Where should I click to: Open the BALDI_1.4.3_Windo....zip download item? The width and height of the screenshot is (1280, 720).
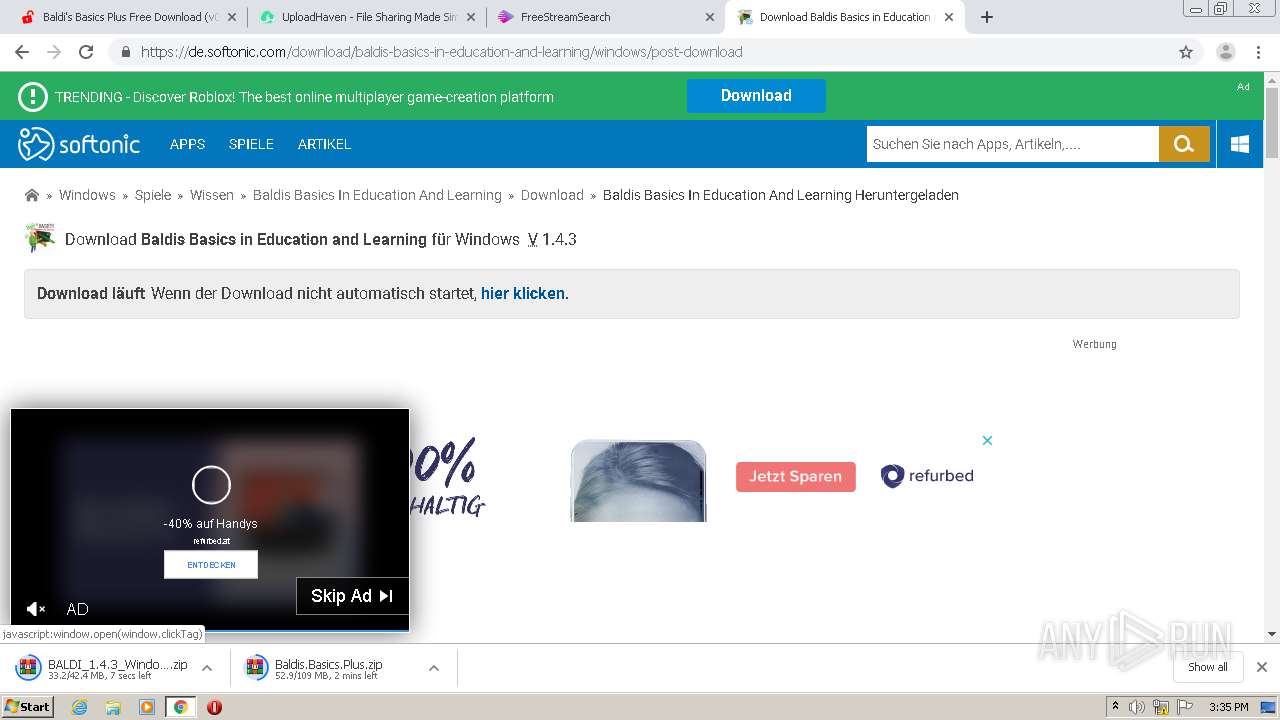point(104,668)
